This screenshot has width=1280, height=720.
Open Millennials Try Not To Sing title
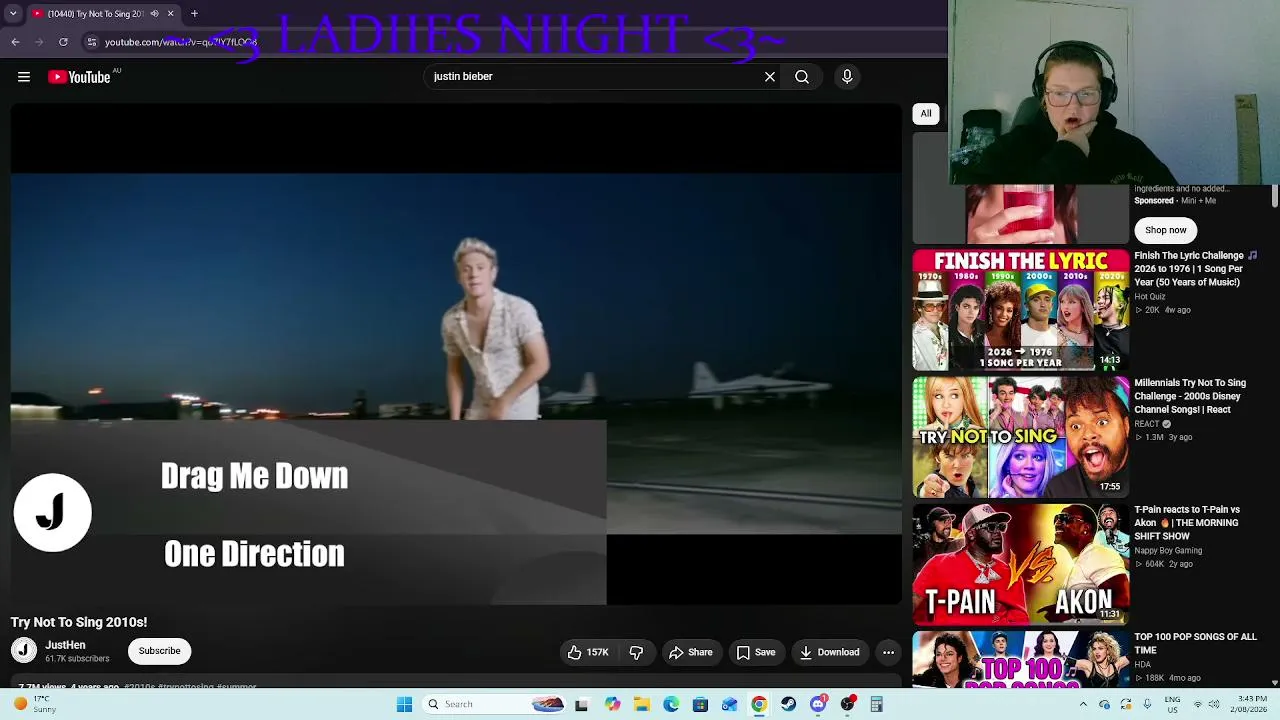pos(1190,396)
